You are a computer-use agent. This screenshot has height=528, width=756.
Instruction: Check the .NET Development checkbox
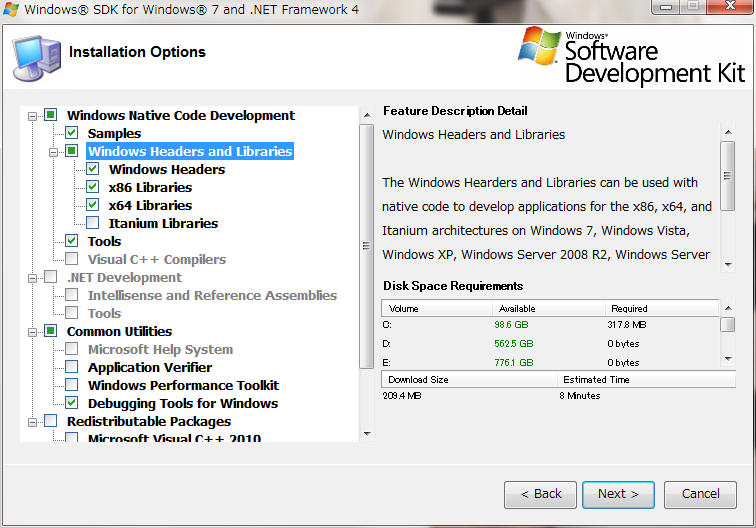(51, 277)
